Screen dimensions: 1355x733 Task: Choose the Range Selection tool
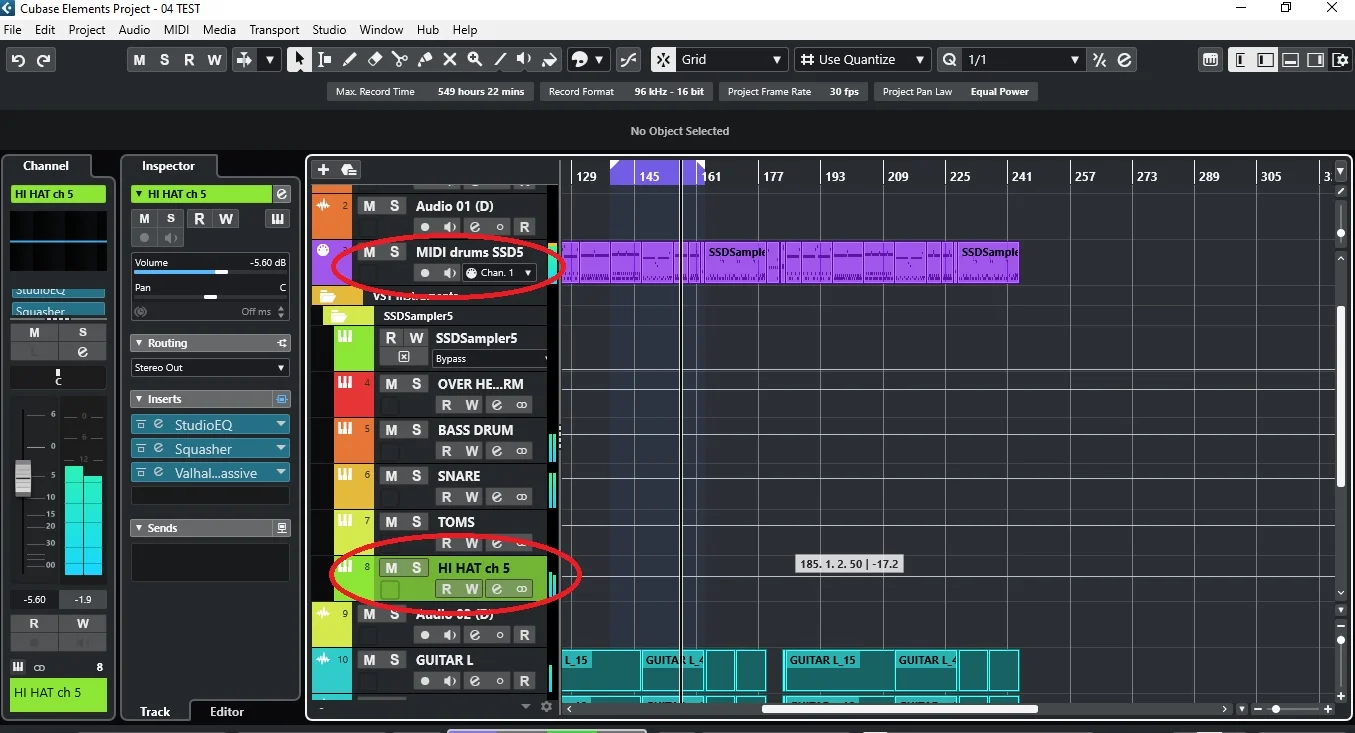(324, 60)
